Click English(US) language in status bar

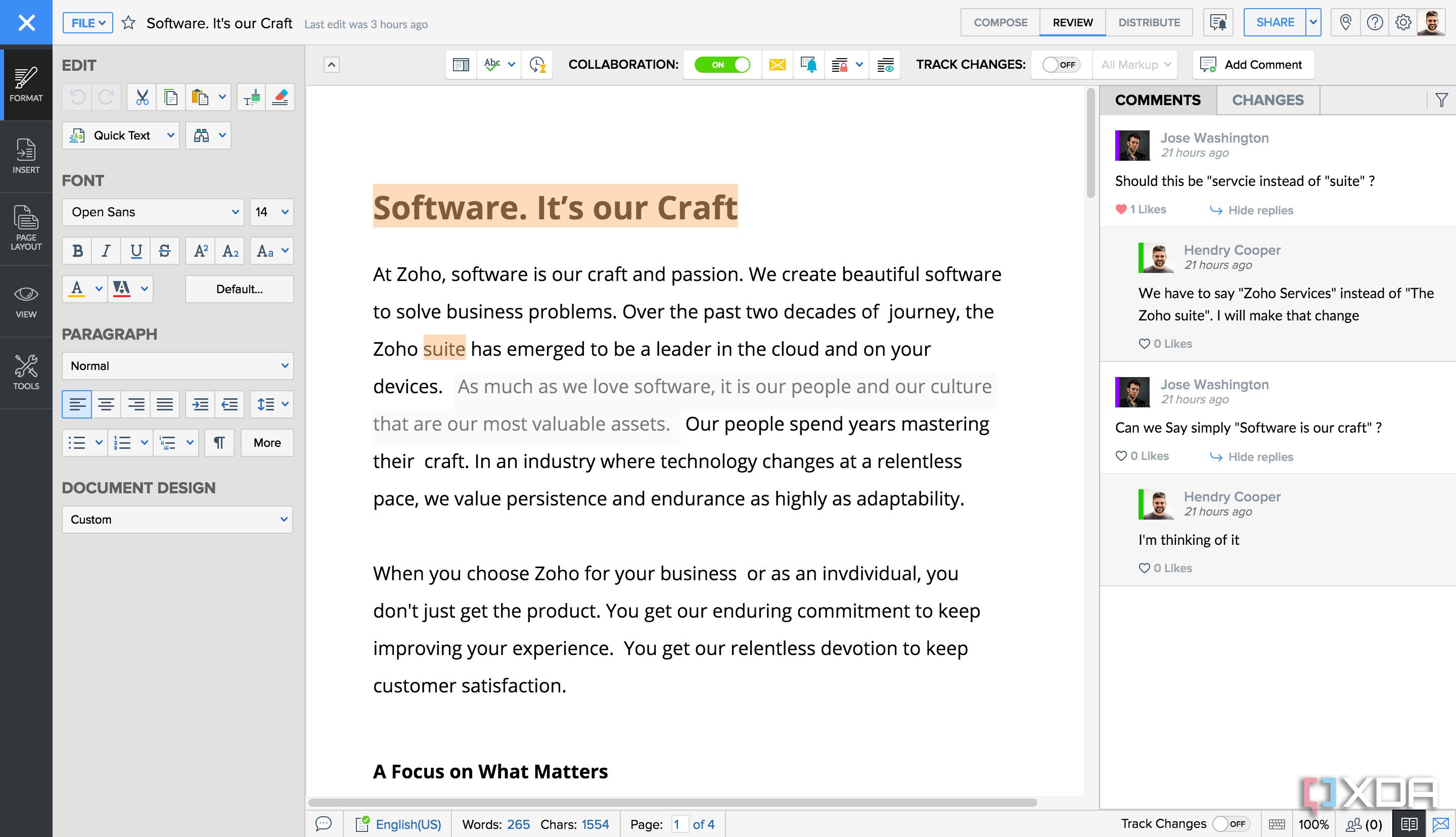pyautogui.click(x=408, y=824)
